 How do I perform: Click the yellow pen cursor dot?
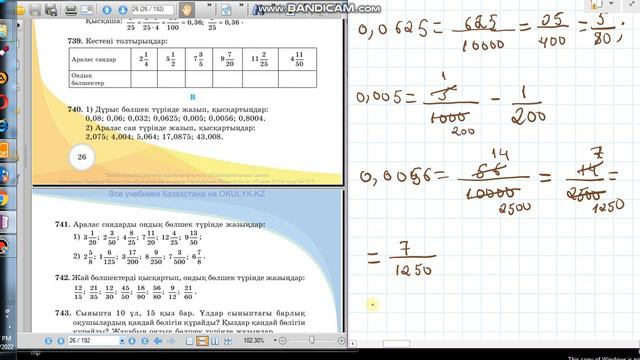tap(372, 304)
